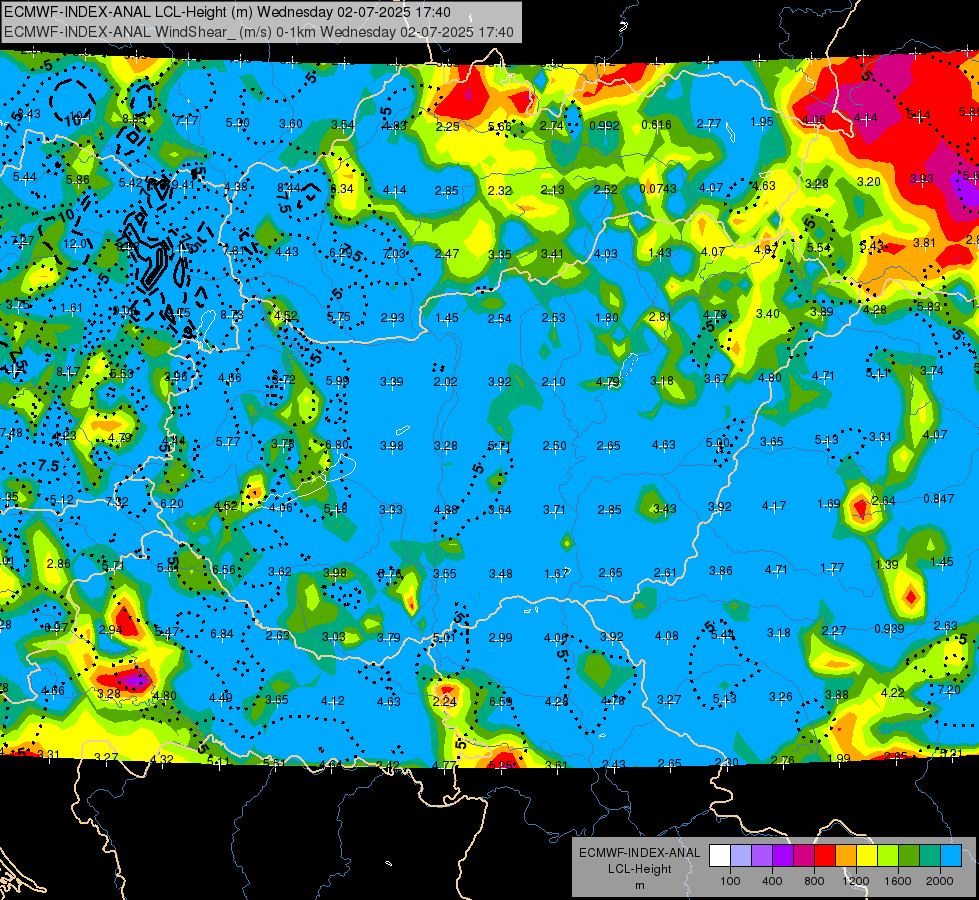Click the wind shear value 1.69
979x900 pixels.
[829, 503]
